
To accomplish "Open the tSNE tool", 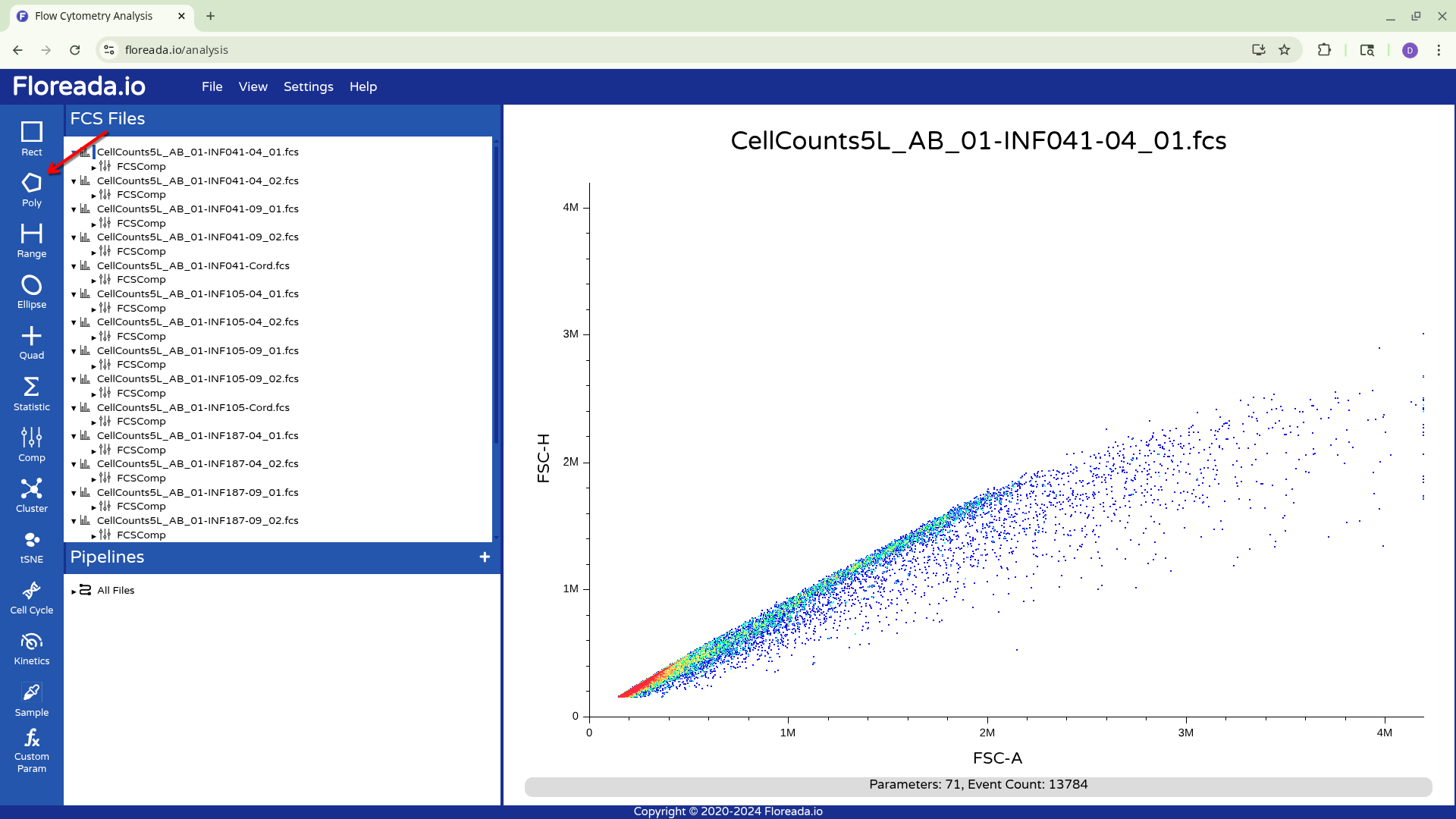I will click(x=31, y=546).
